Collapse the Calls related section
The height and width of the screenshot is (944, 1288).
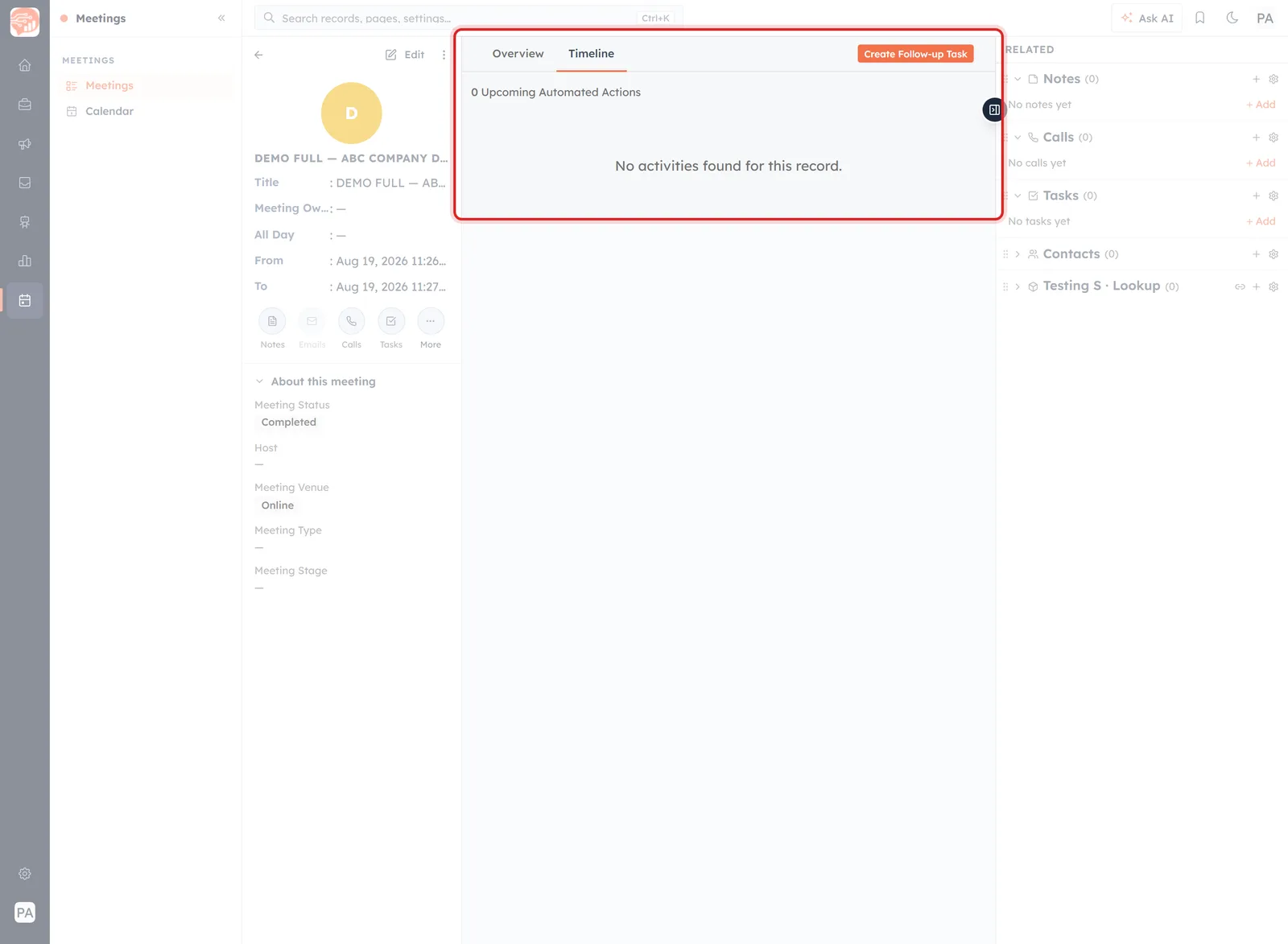coord(1018,138)
